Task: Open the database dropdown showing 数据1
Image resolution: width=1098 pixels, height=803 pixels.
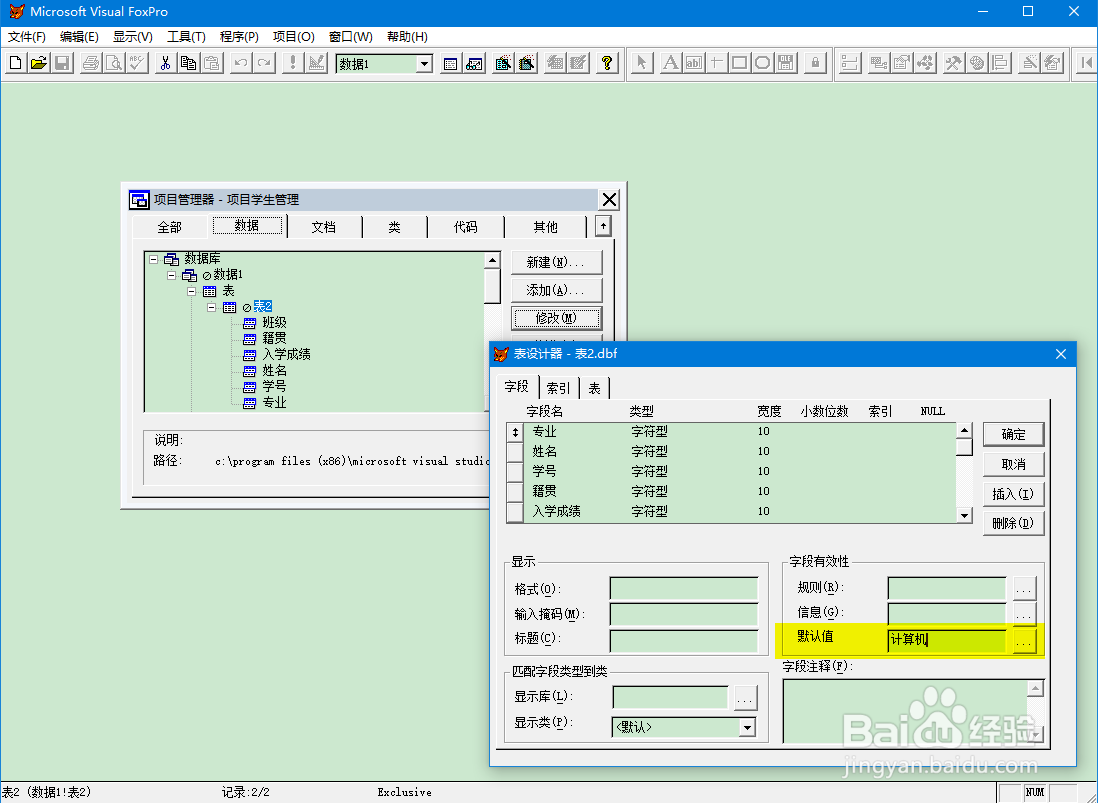Action: (424, 64)
